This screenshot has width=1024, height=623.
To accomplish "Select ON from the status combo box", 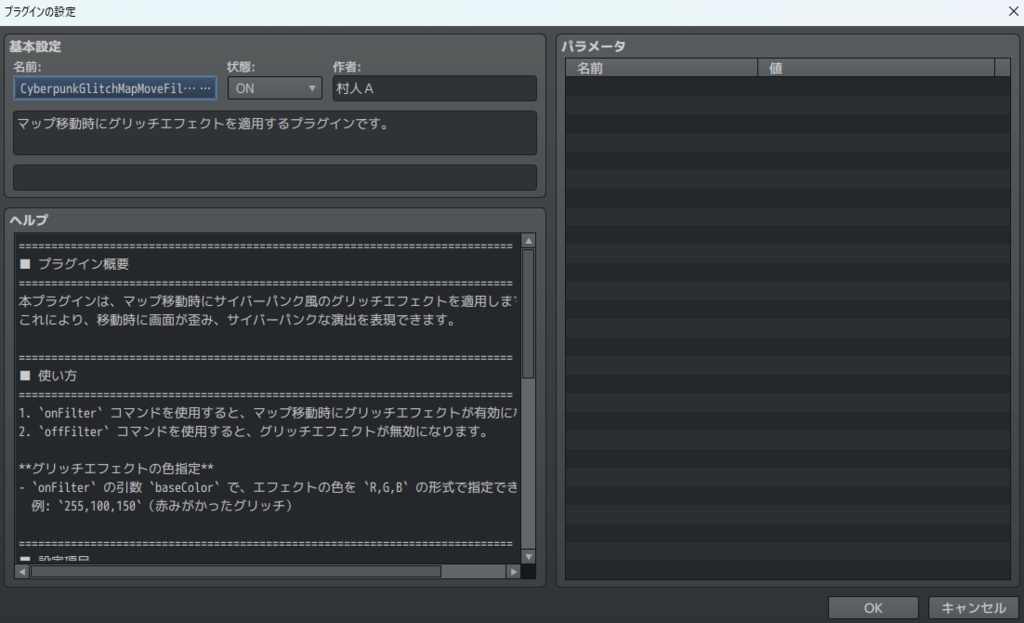I will point(270,88).
